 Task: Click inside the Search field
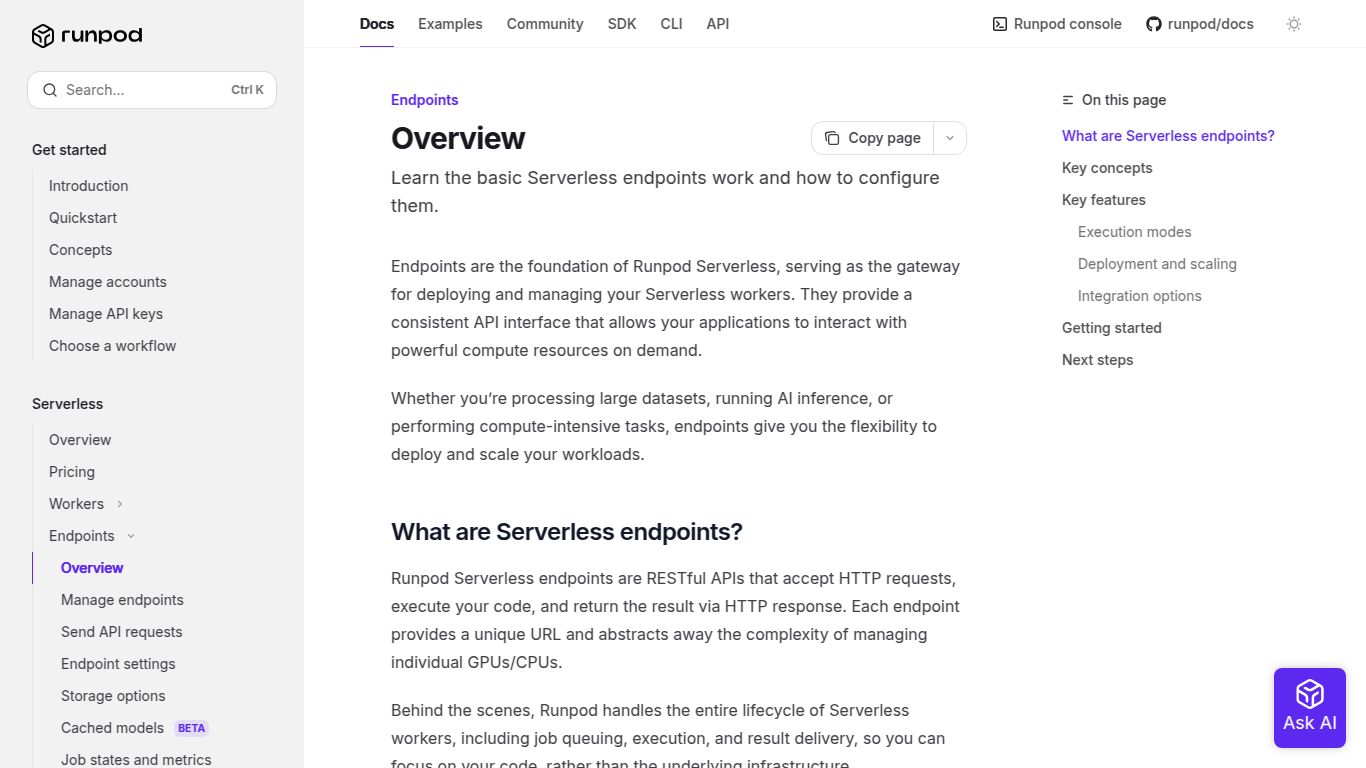[x=140, y=90]
